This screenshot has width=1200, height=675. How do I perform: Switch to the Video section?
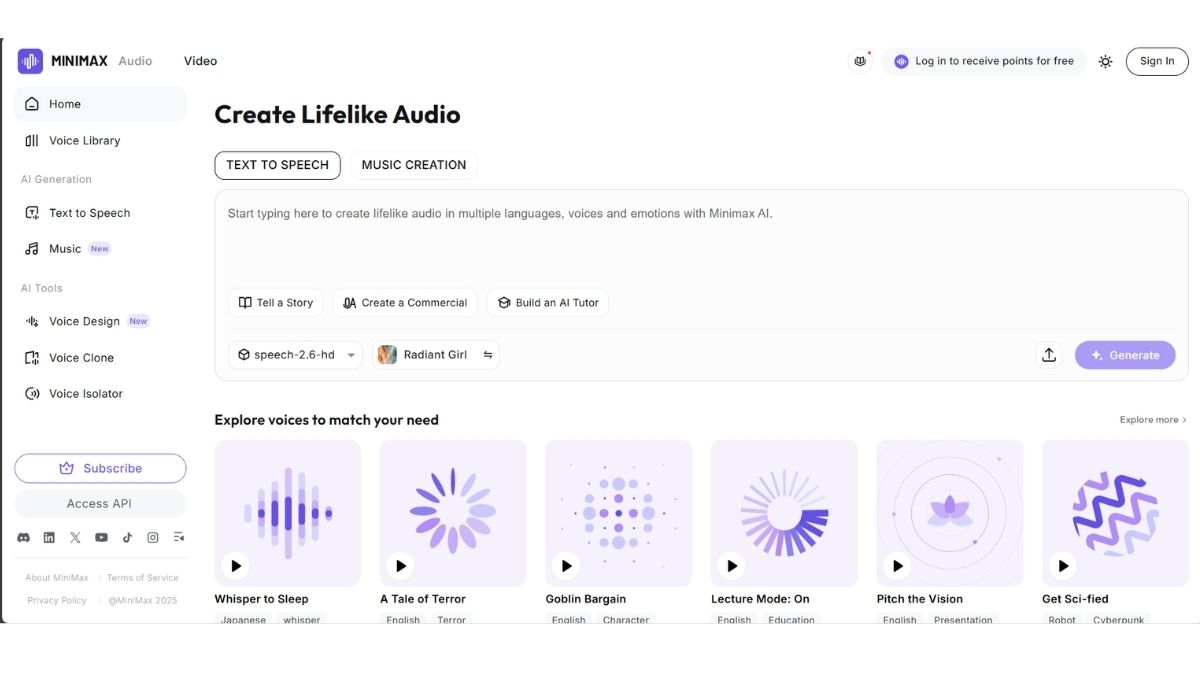pyautogui.click(x=200, y=61)
